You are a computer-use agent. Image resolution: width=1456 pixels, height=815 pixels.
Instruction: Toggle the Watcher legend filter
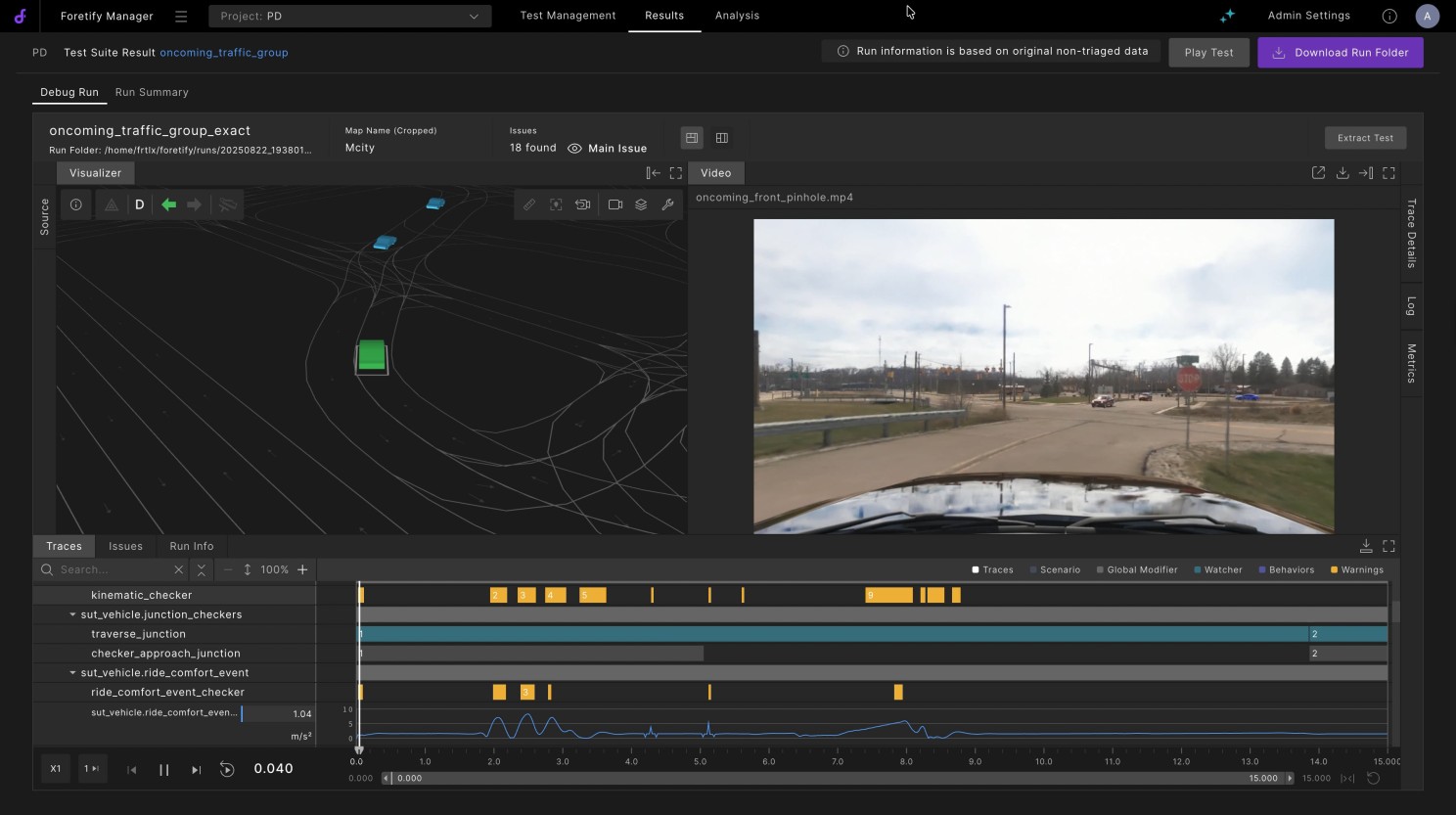(x=1217, y=569)
